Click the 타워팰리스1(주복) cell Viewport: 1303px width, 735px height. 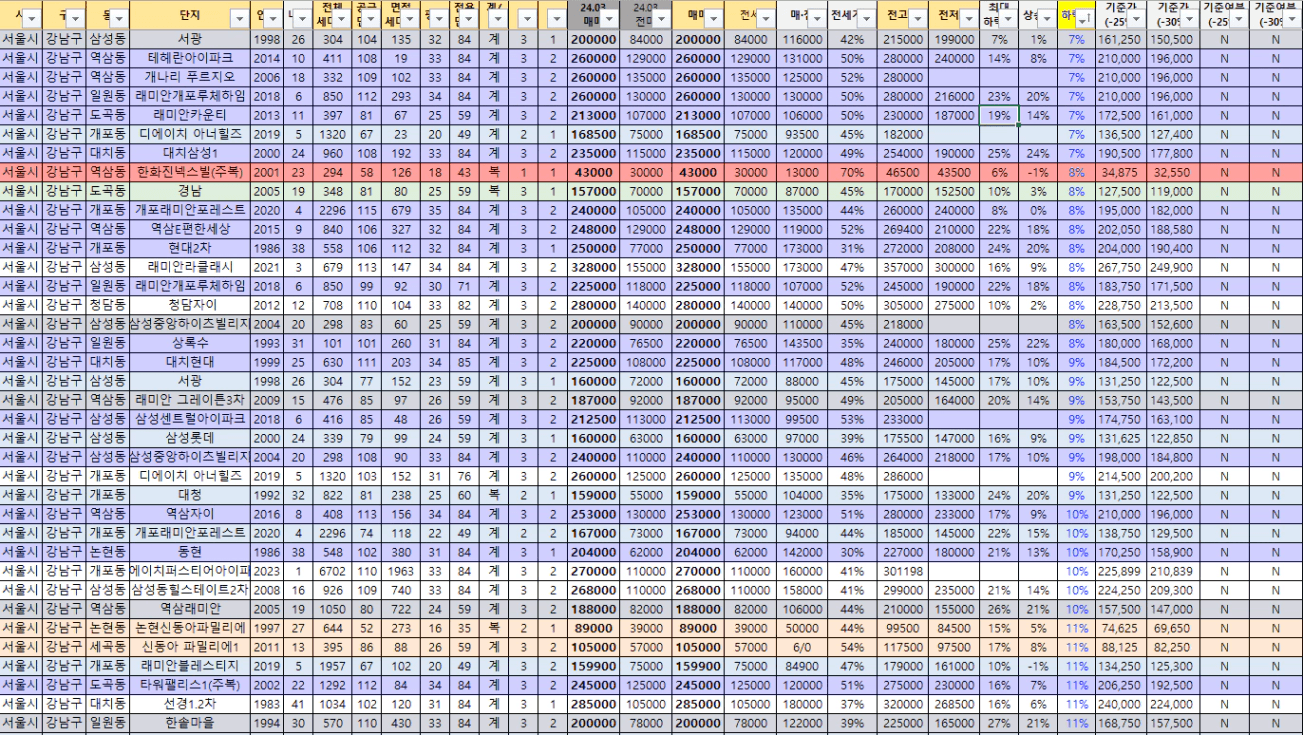click(x=189, y=685)
